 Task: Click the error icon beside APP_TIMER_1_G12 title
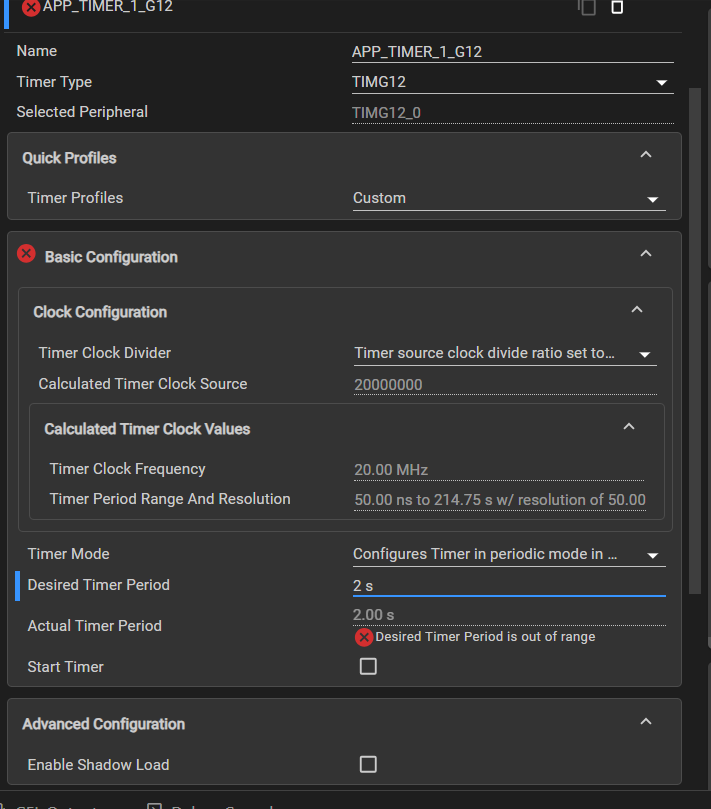tap(30, 8)
